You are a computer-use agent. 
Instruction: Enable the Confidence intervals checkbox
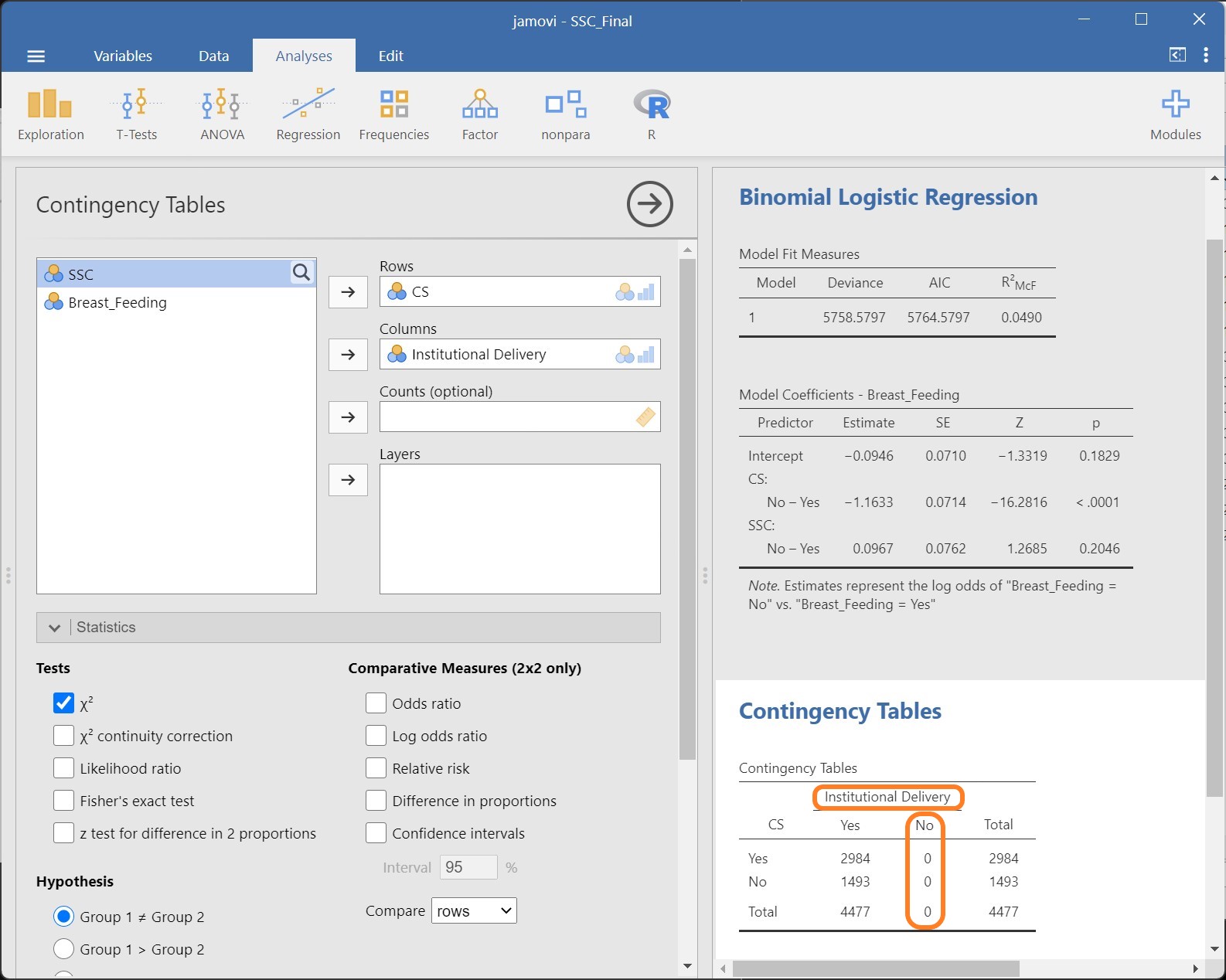point(376,832)
